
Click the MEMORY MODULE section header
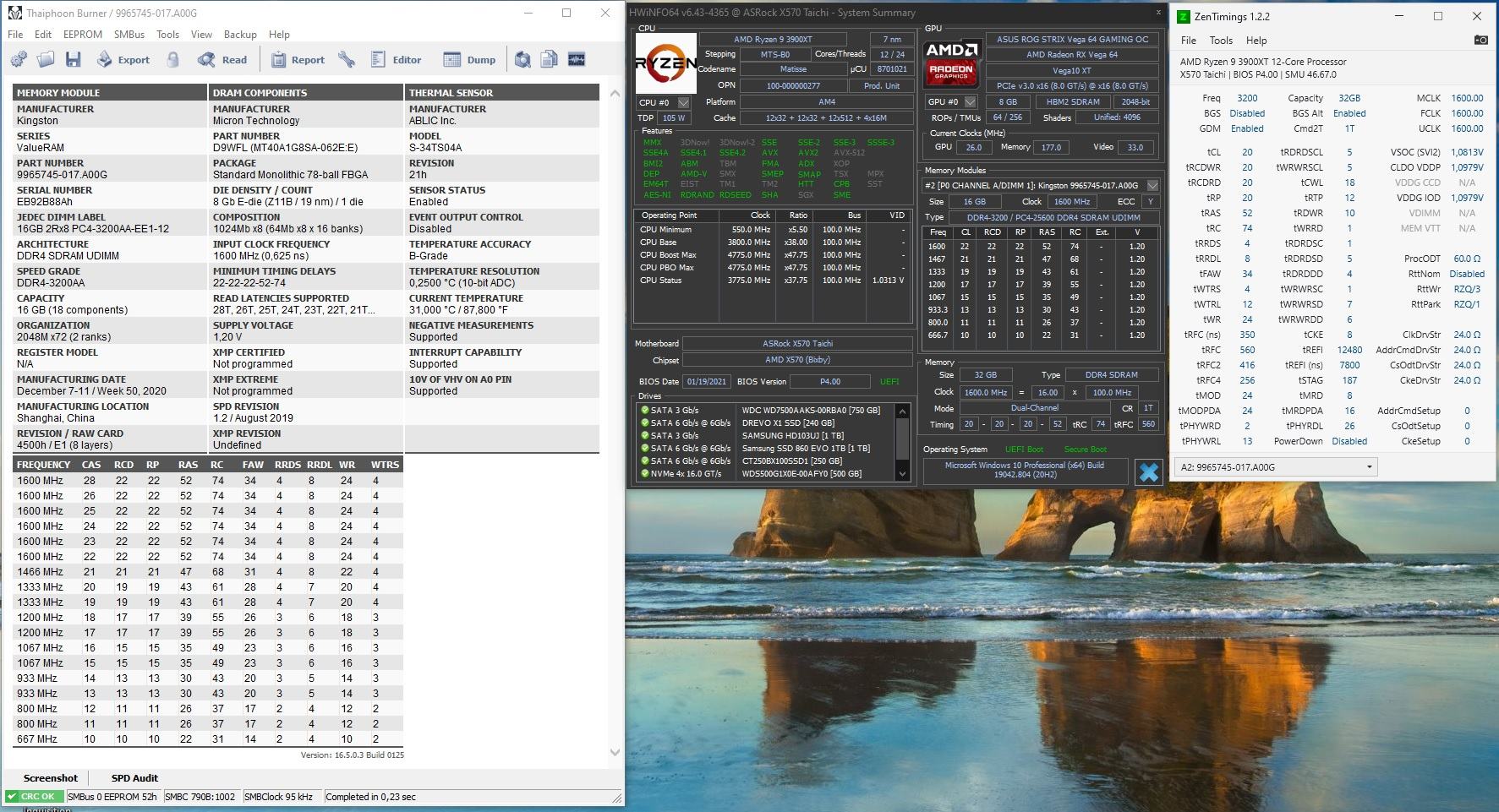(x=110, y=93)
